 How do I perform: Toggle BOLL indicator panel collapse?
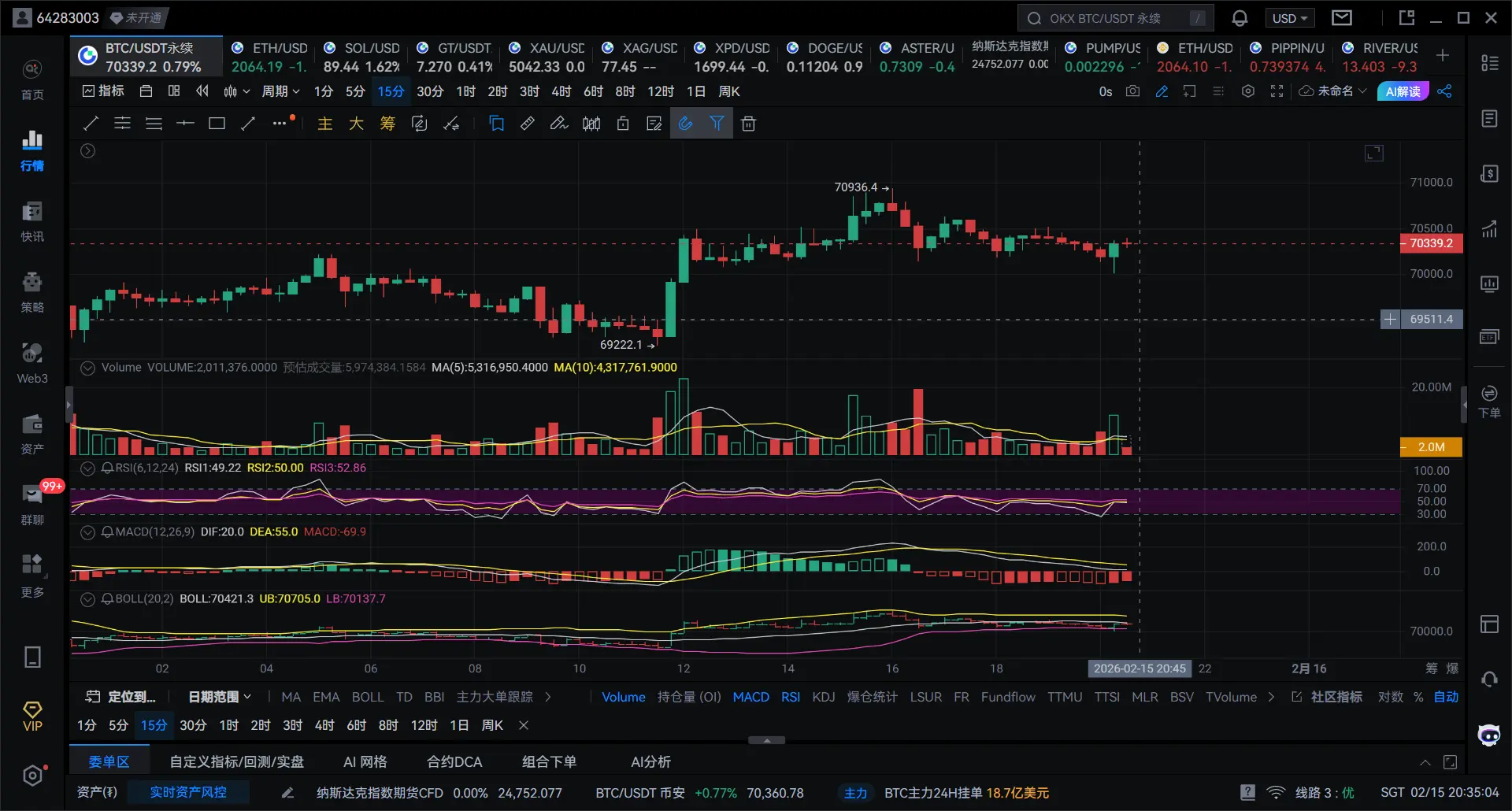[88, 599]
